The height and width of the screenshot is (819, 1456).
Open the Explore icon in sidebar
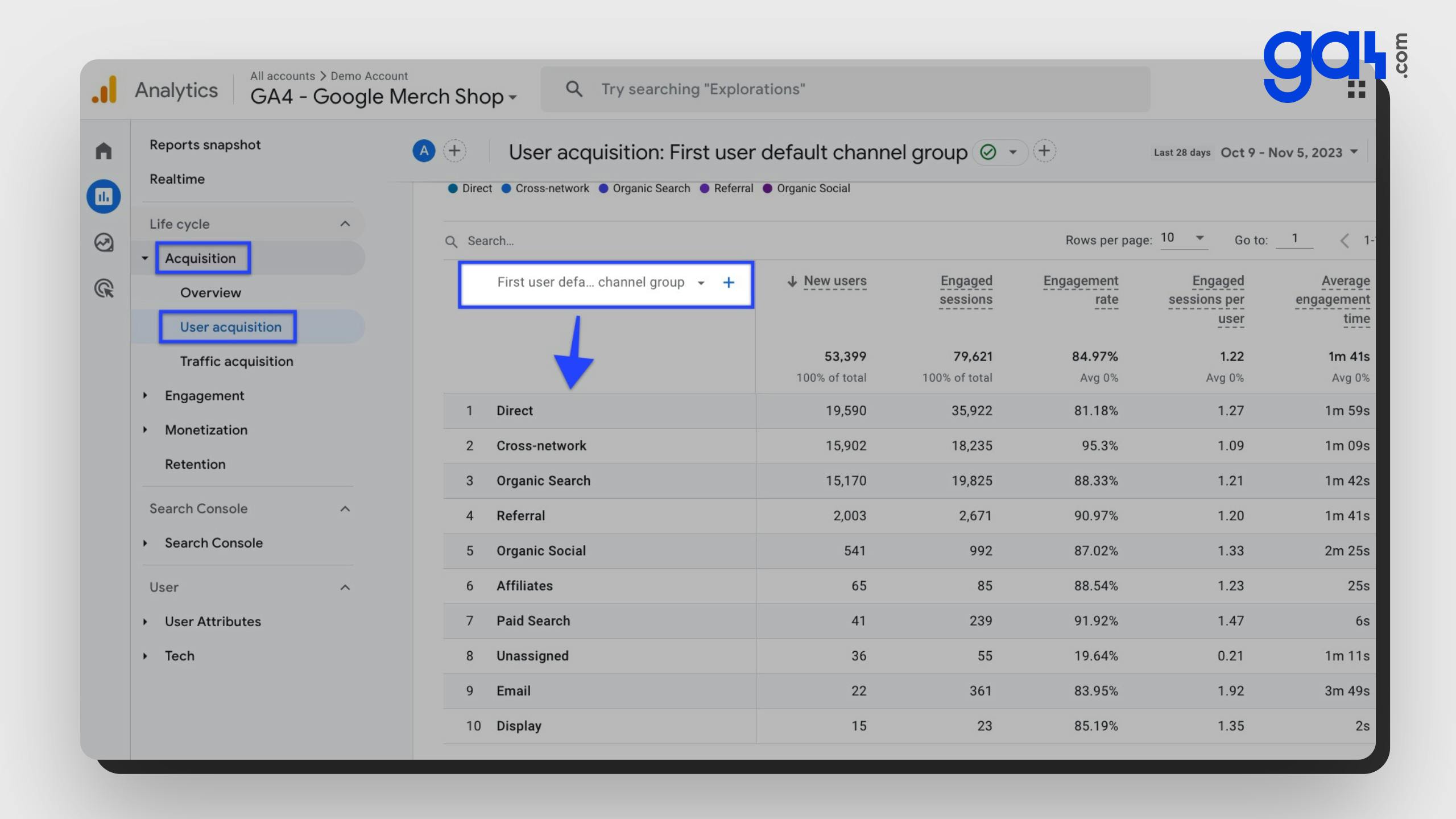click(104, 243)
